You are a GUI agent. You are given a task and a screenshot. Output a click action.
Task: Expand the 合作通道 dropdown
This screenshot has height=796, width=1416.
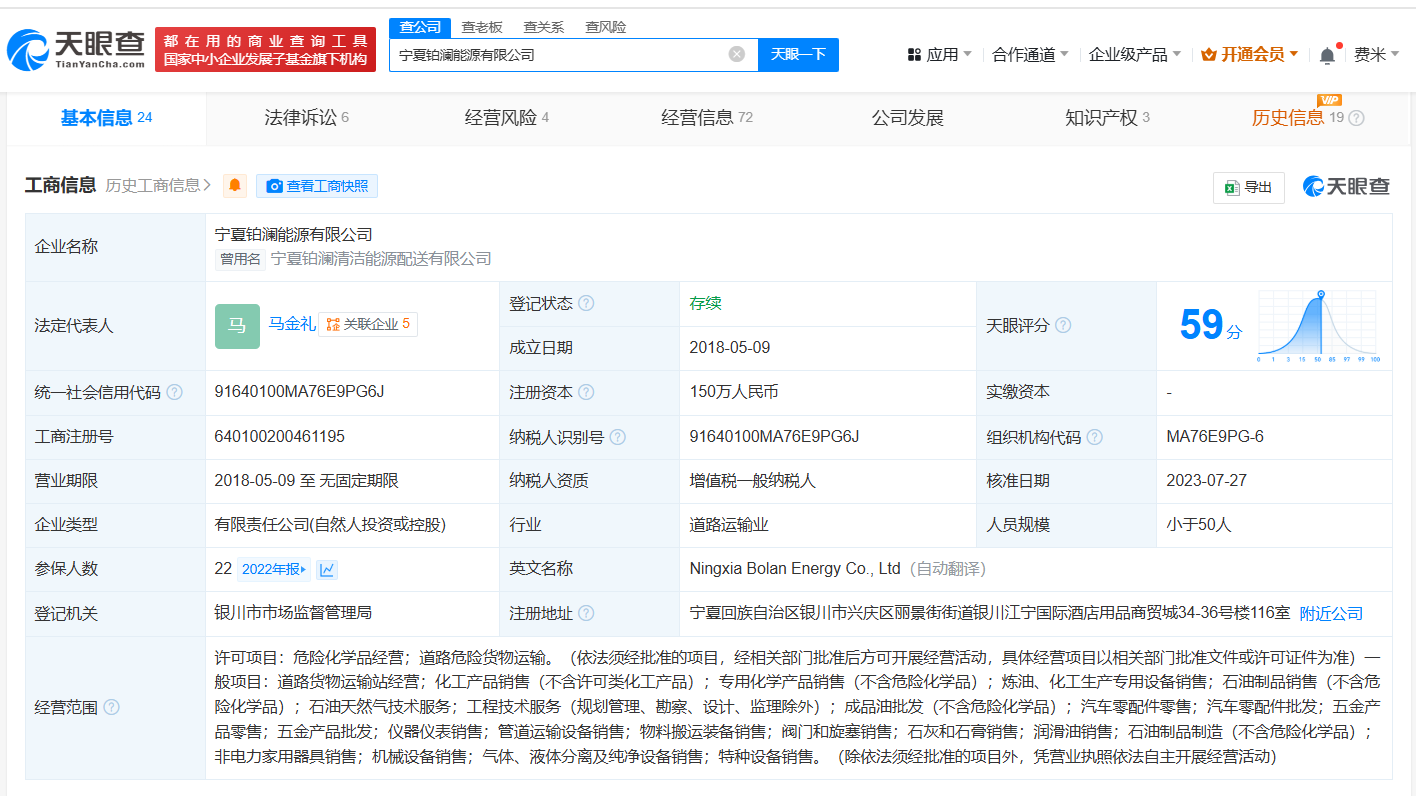pos(1030,54)
